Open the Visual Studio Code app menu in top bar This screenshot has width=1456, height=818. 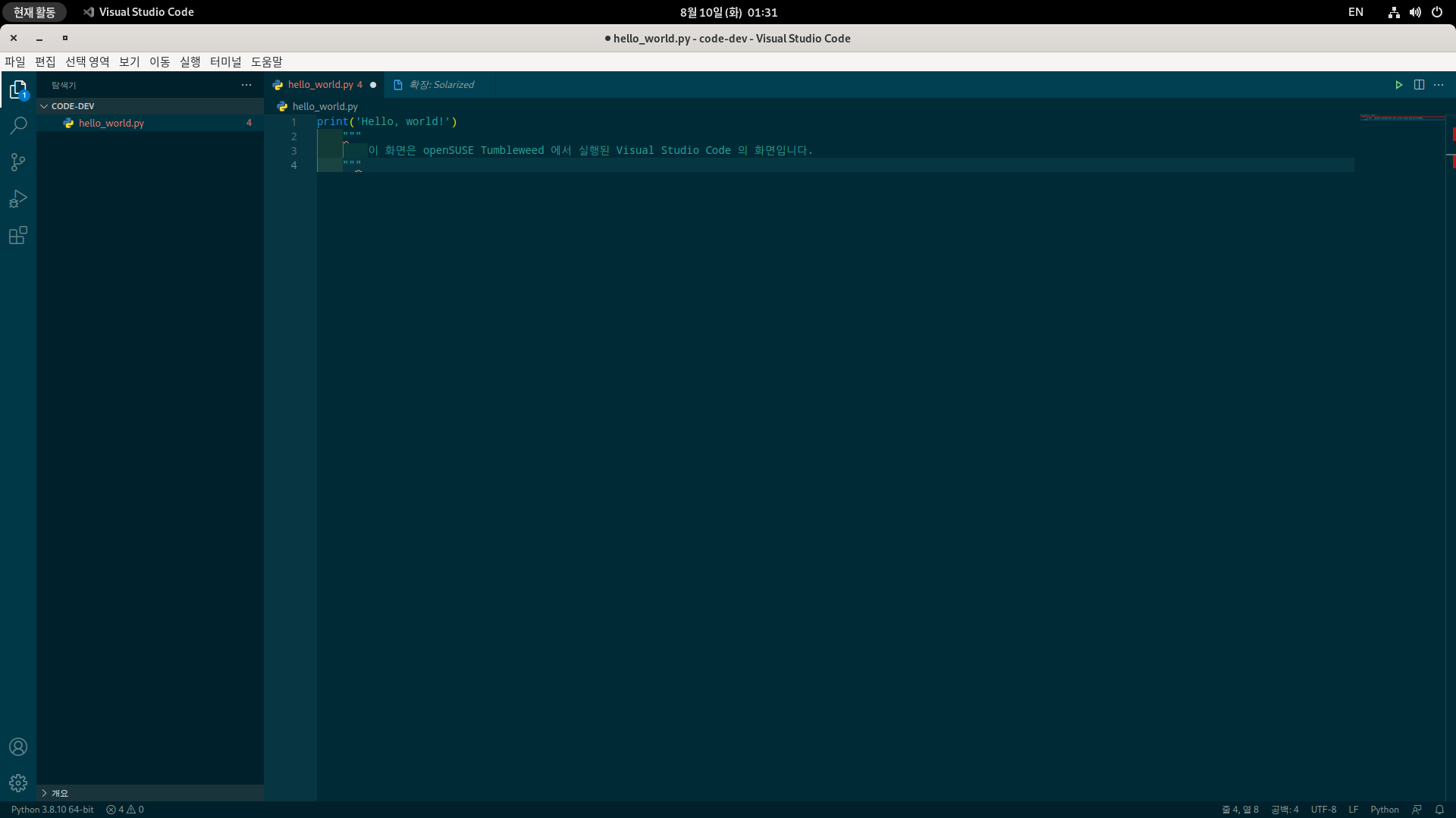pos(138,12)
